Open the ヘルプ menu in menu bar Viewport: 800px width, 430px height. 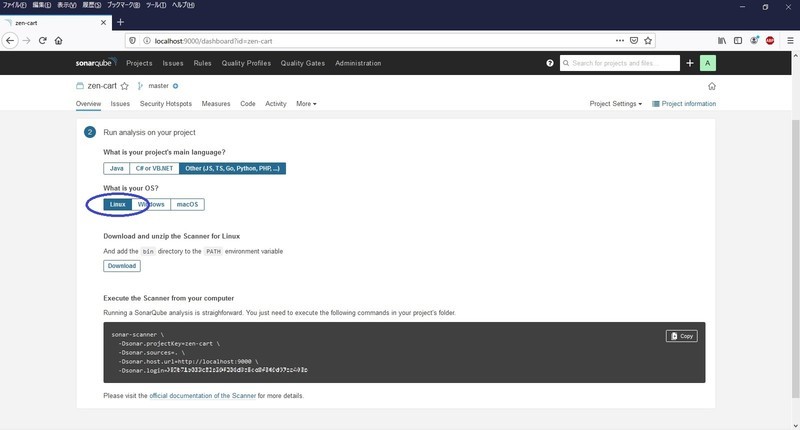click(183, 5)
